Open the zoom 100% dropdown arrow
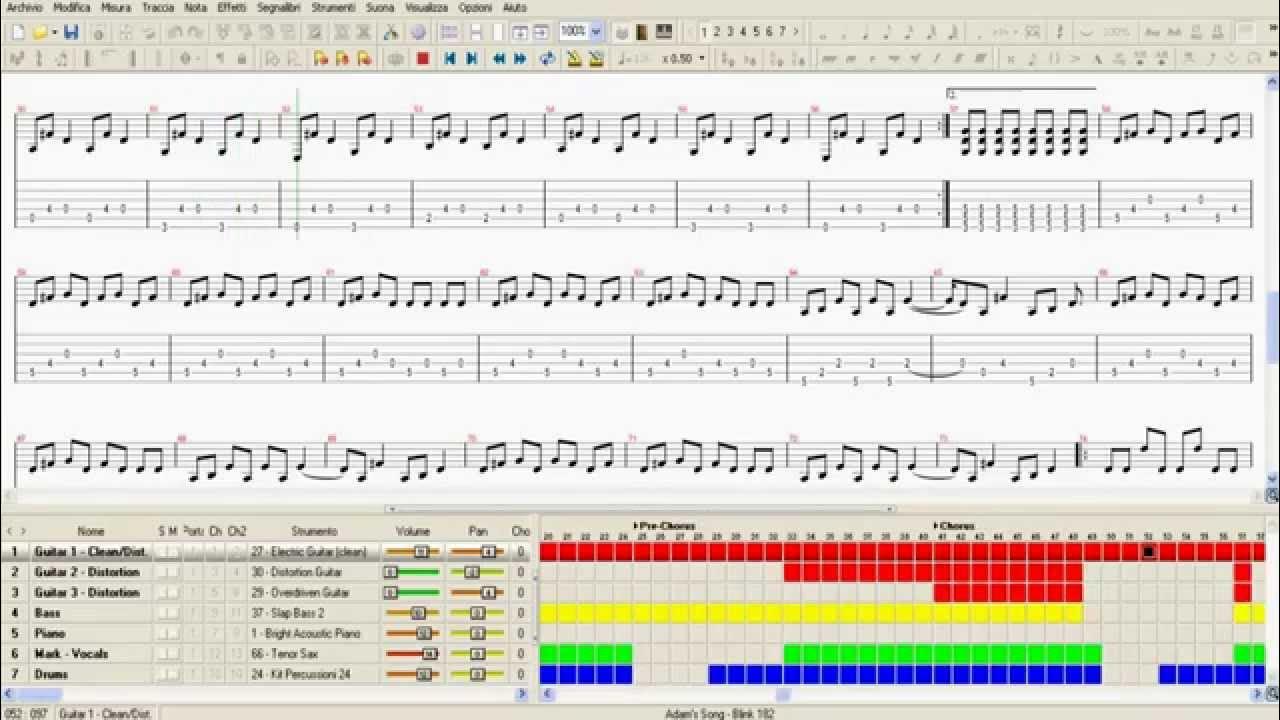The height and width of the screenshot is (720, 1280). tap(596, 32)
